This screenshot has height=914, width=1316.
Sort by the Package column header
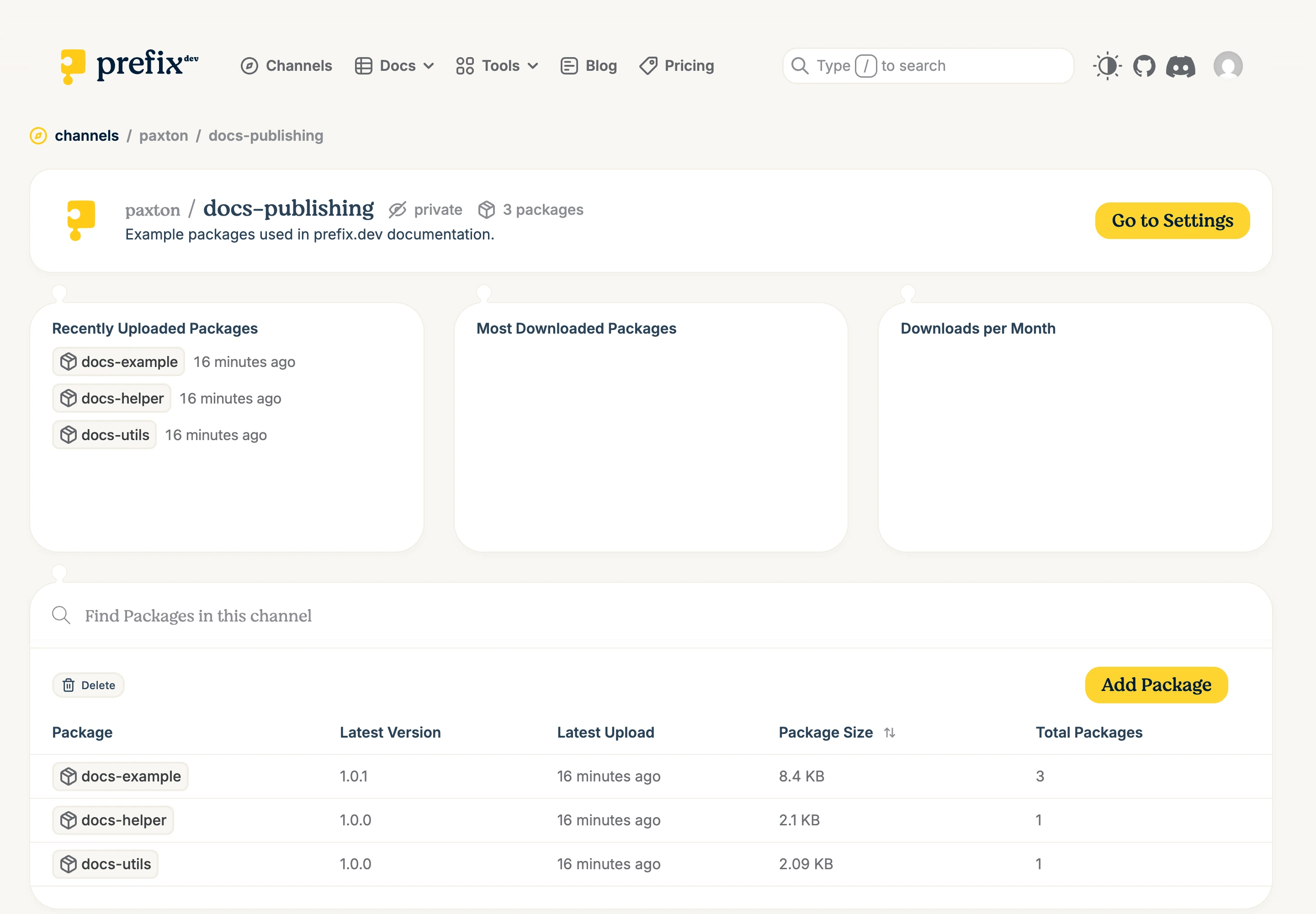[x=82, y=733]
